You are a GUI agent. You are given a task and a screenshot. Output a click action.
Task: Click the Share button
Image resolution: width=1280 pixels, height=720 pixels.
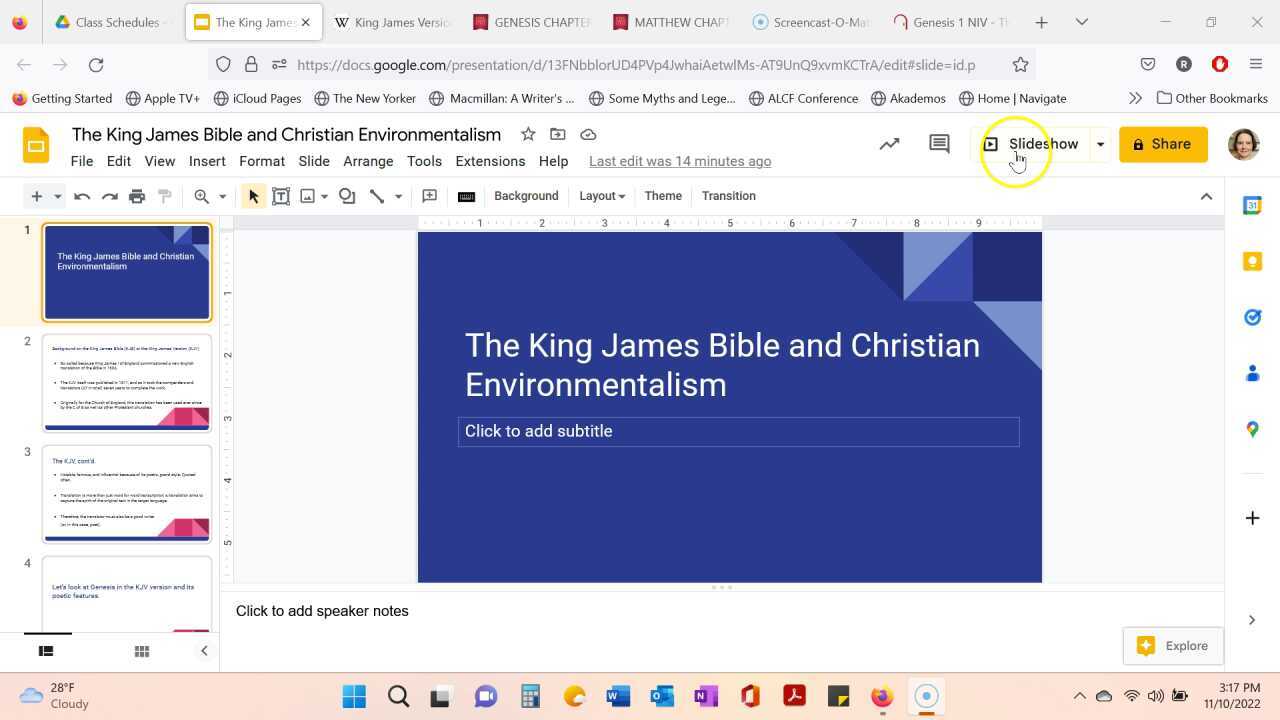pyautogui.click(x=1163, y=143)
